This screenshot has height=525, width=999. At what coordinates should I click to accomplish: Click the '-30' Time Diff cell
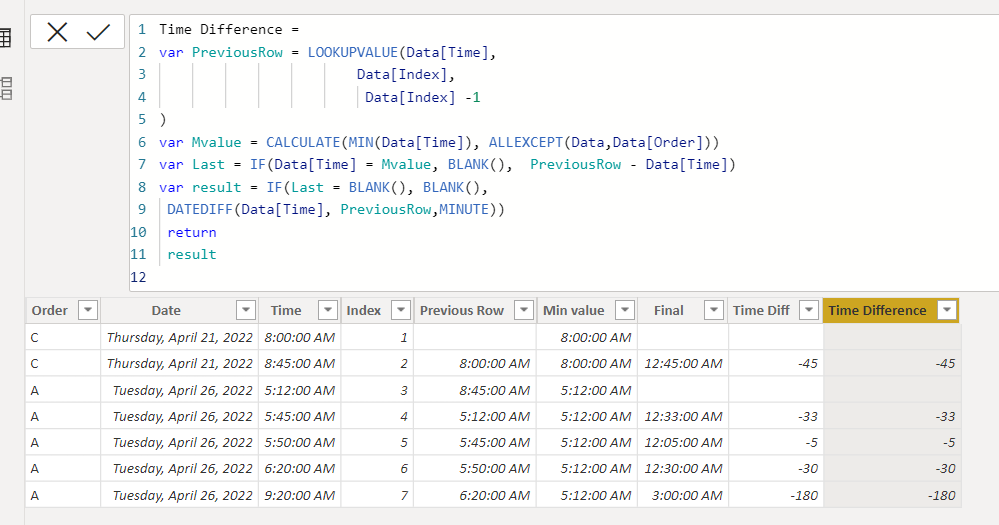pos(775,468)
